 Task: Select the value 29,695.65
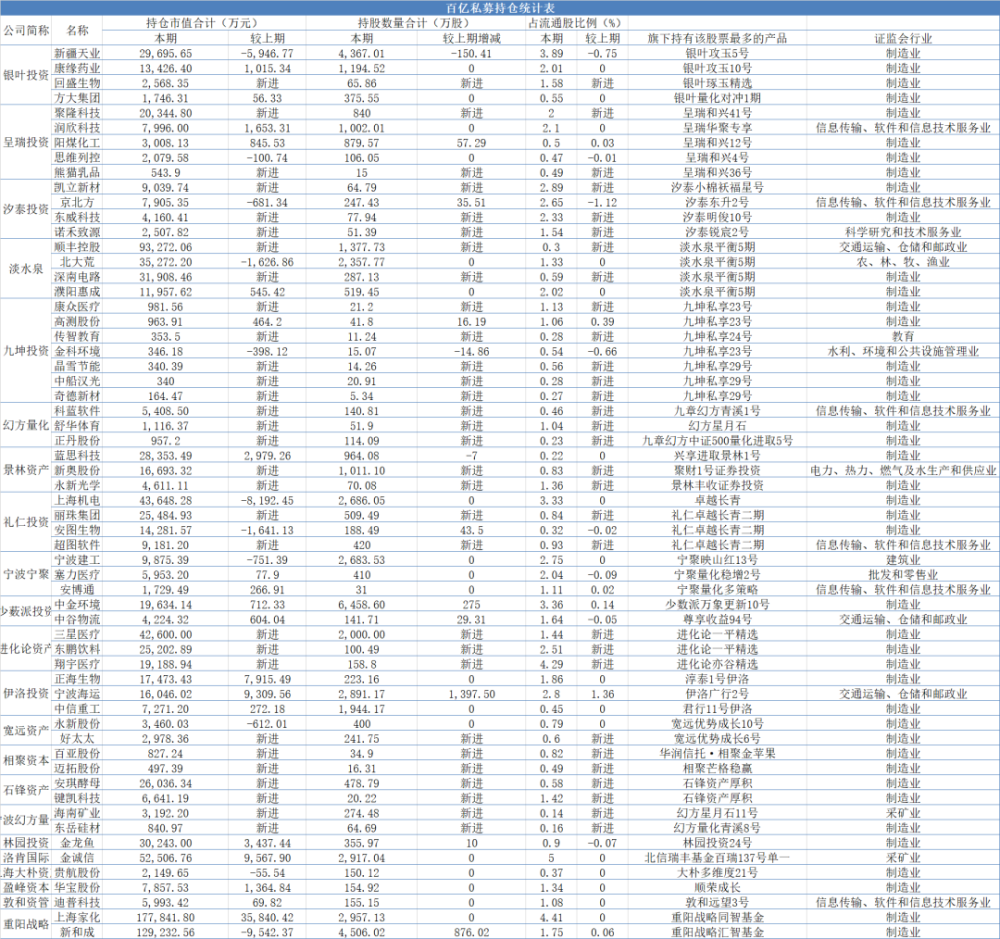(165, 54)
